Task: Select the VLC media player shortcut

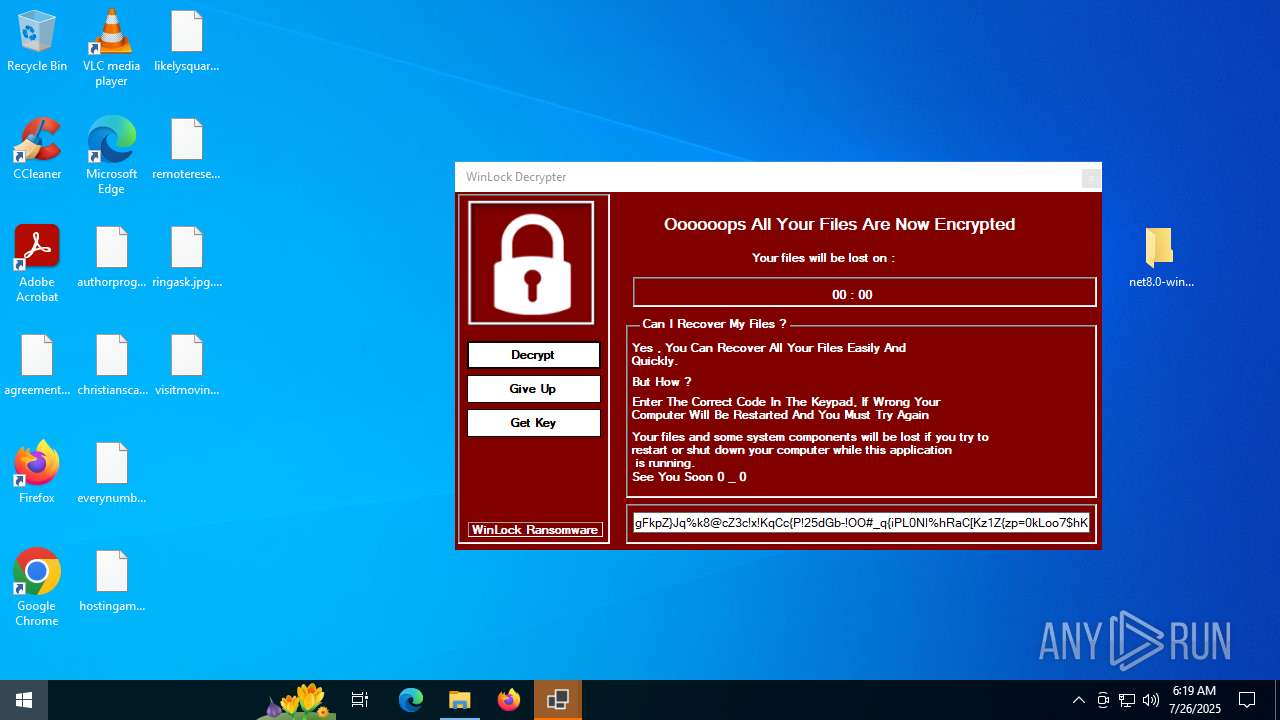Action: [111, 48]
